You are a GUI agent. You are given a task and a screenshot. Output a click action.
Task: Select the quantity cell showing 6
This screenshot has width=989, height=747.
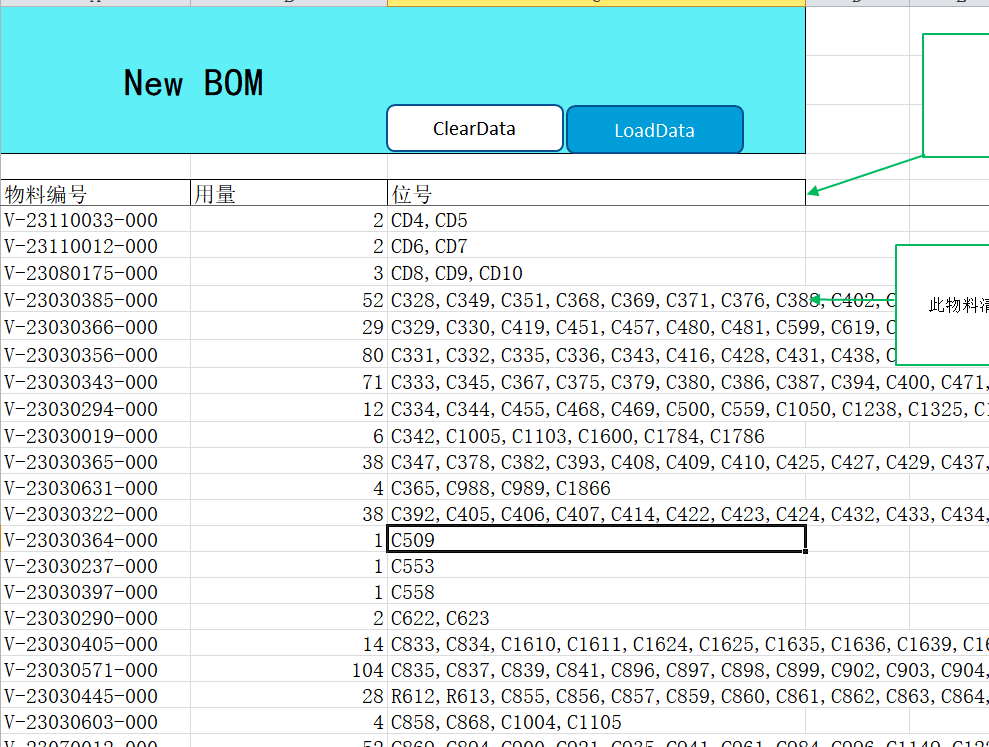pos(289,435)
